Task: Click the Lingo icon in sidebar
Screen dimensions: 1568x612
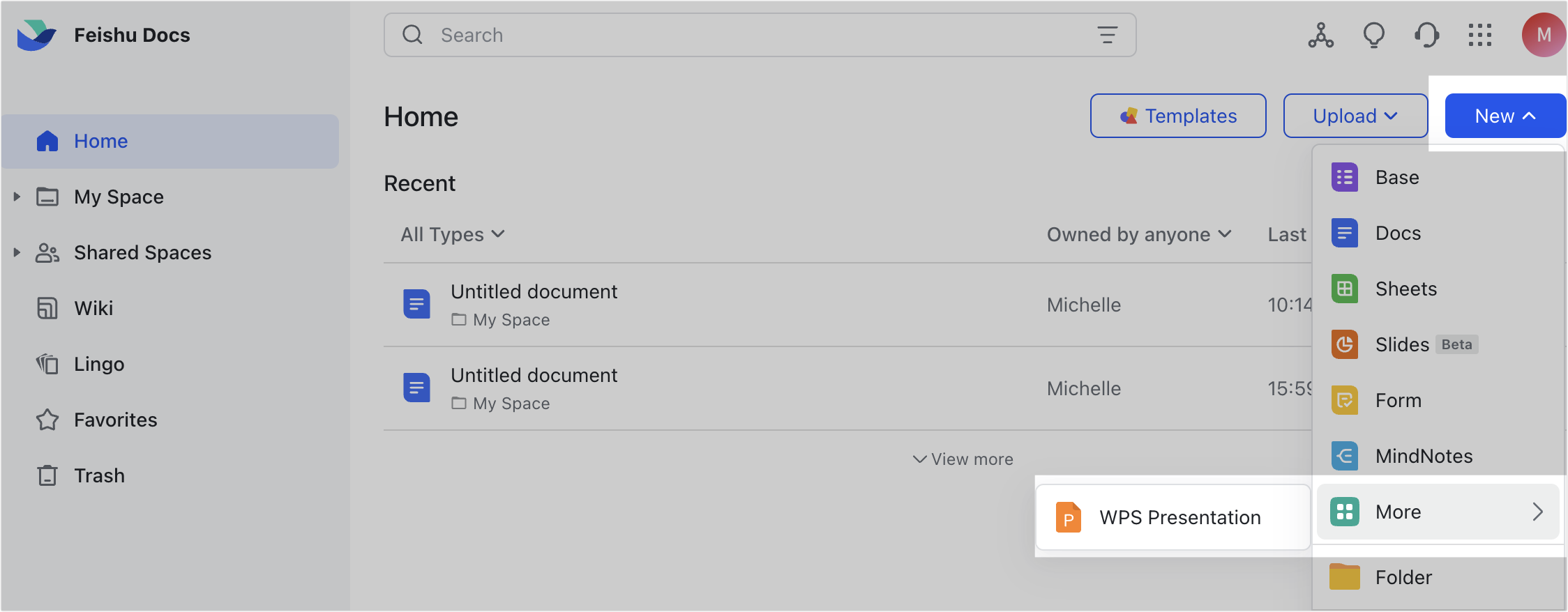Action: 47,364
